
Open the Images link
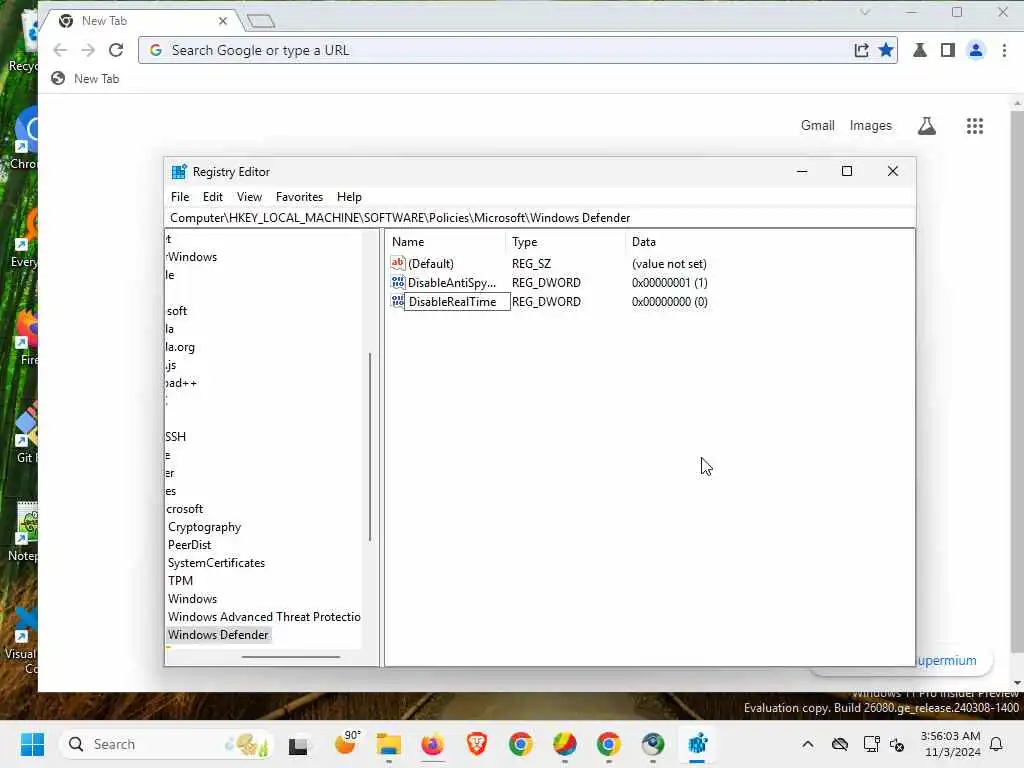click(x=871, y=125)
